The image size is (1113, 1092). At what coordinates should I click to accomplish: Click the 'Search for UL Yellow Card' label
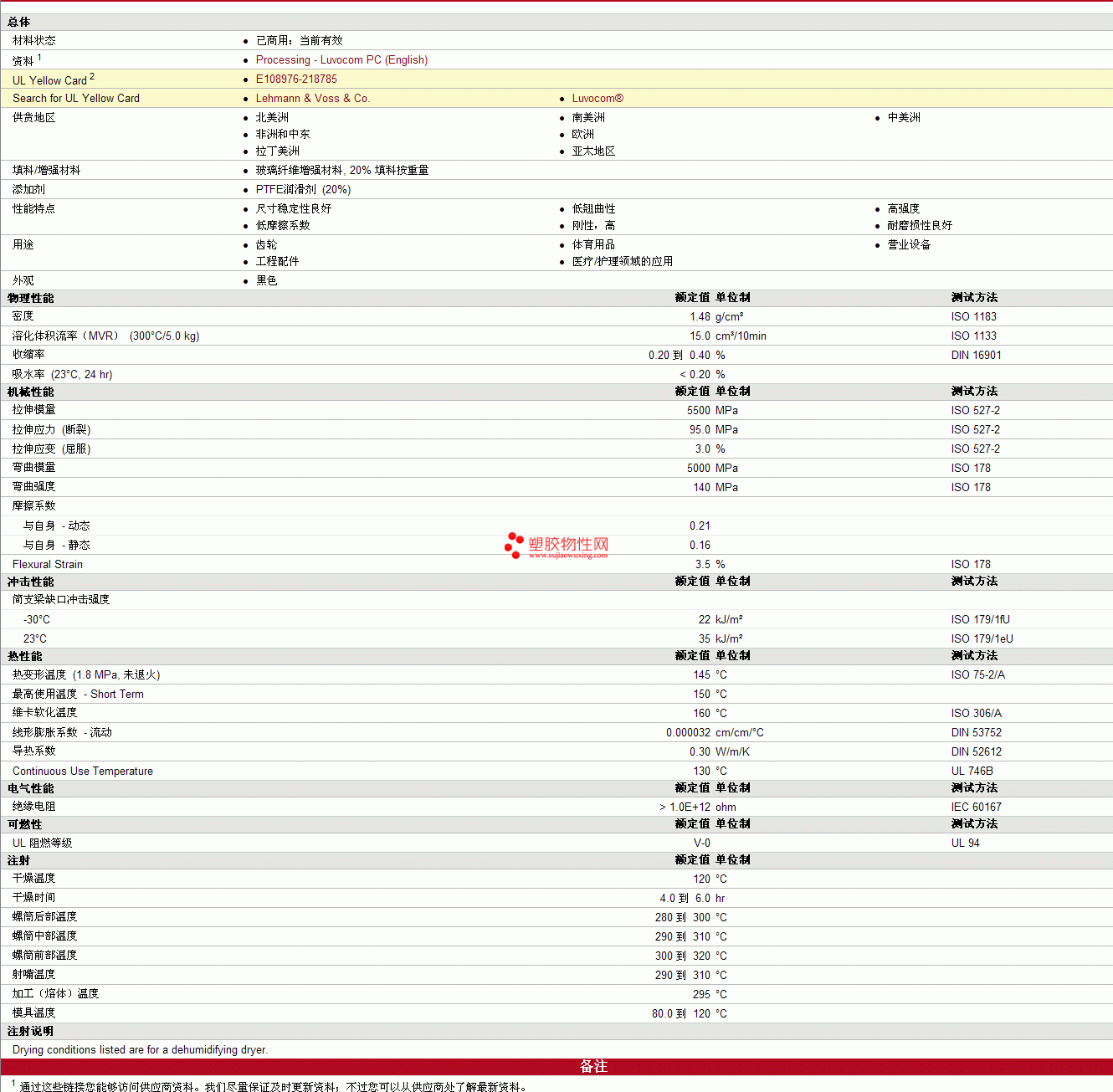[x=76, y=99]
